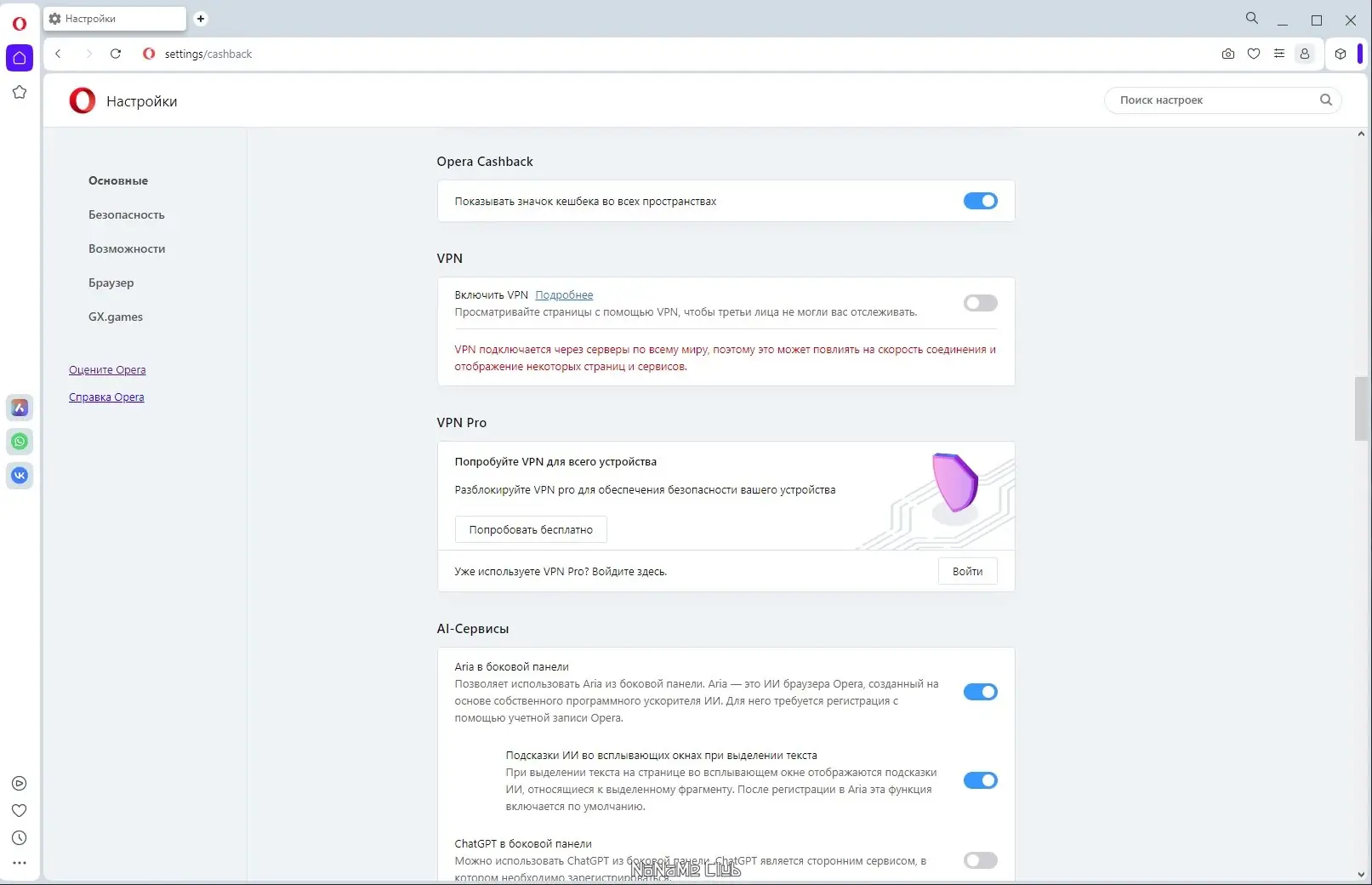Open the Easy Setup panel icon
1372x885 pixels.
[x=1279, y=54]
